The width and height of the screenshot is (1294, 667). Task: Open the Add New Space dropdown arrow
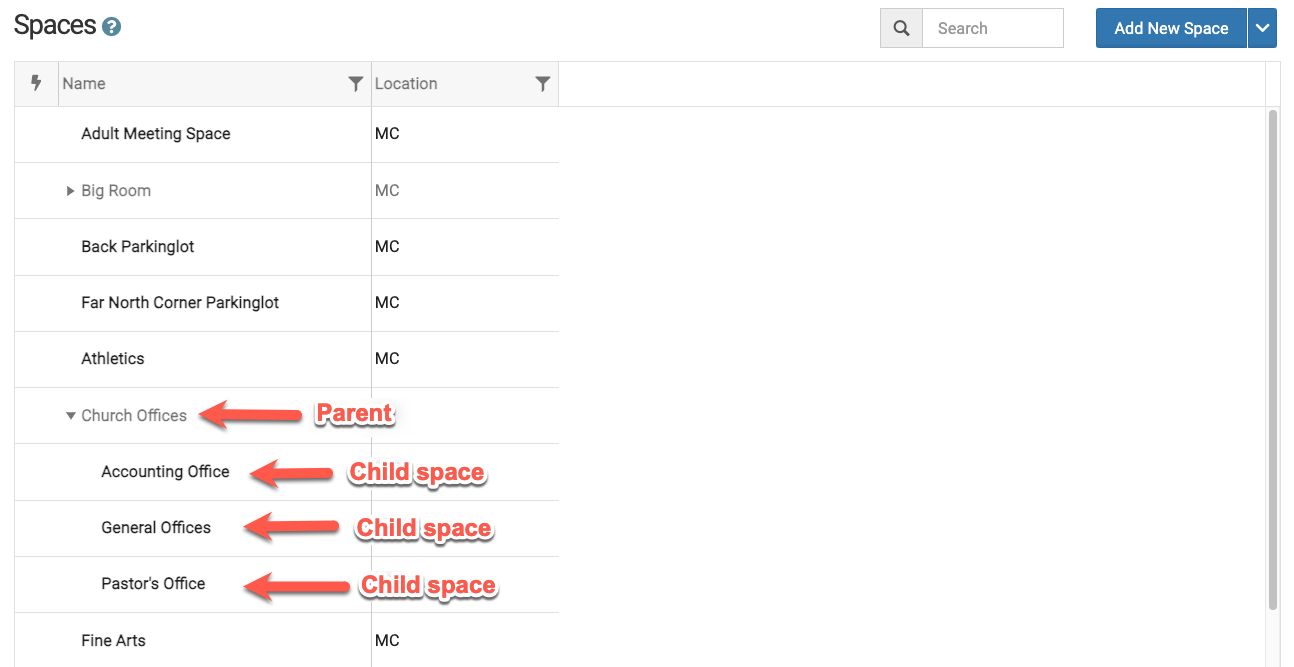pos(1262,29)
